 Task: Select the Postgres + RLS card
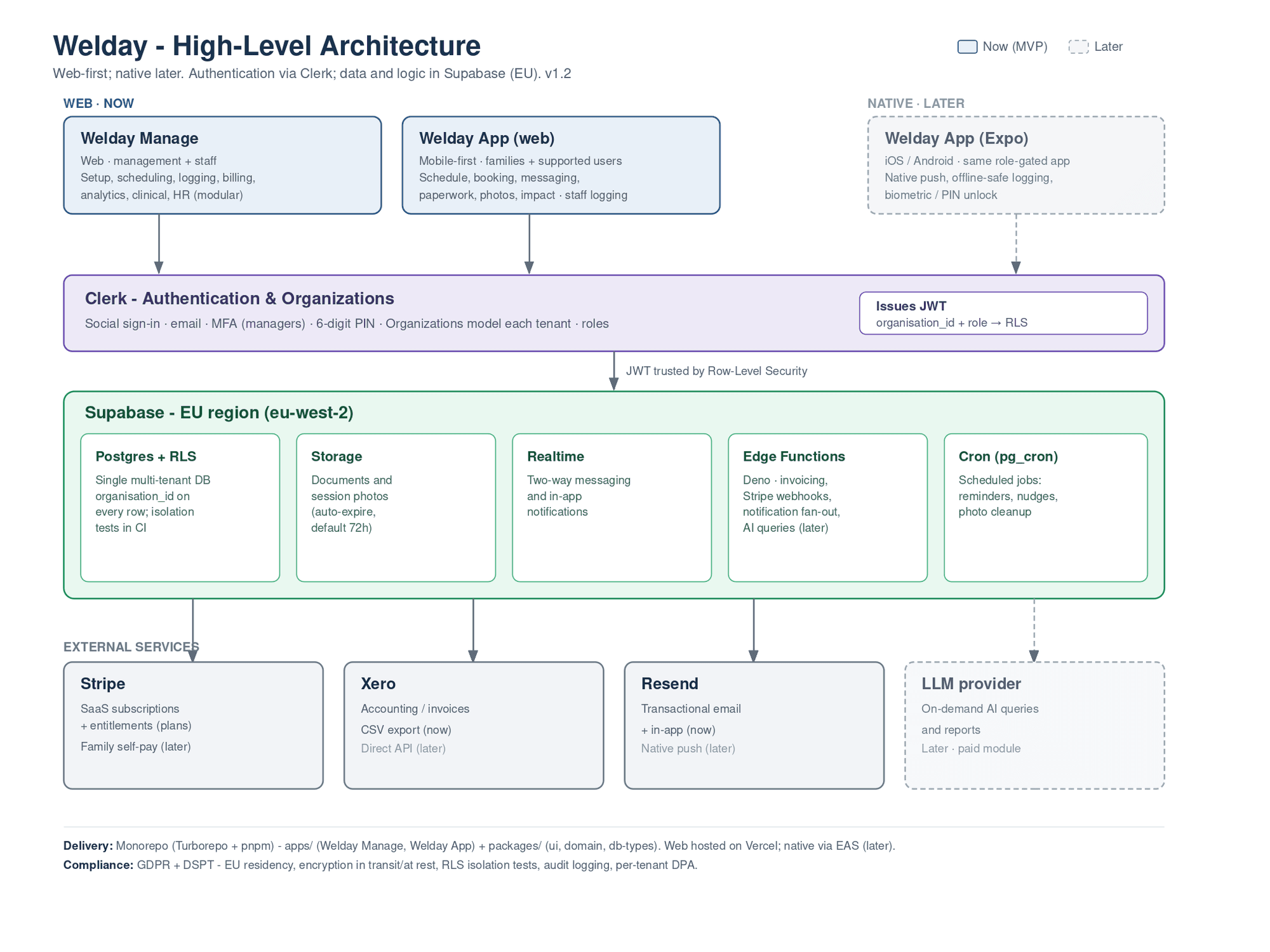180,508
